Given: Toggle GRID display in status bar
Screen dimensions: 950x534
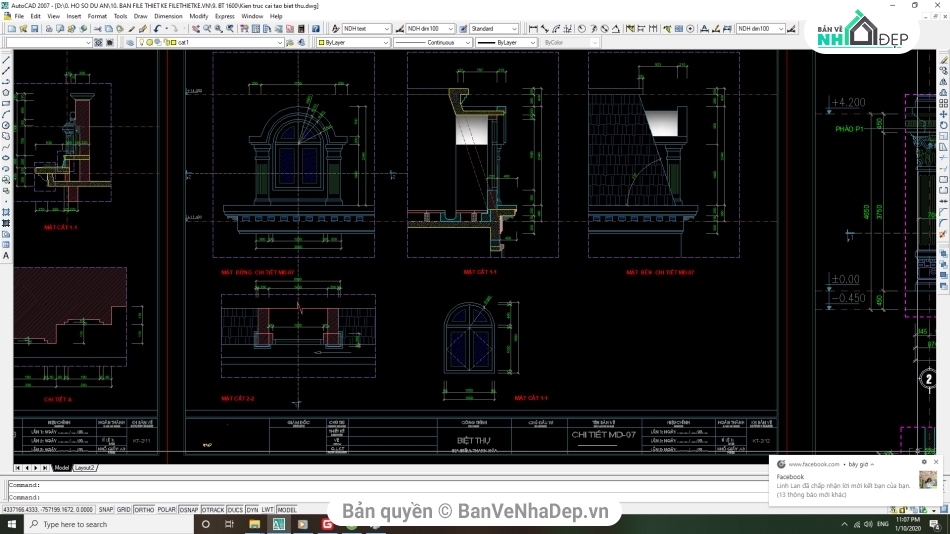Looking at the screenshot, I should [123, 509].
